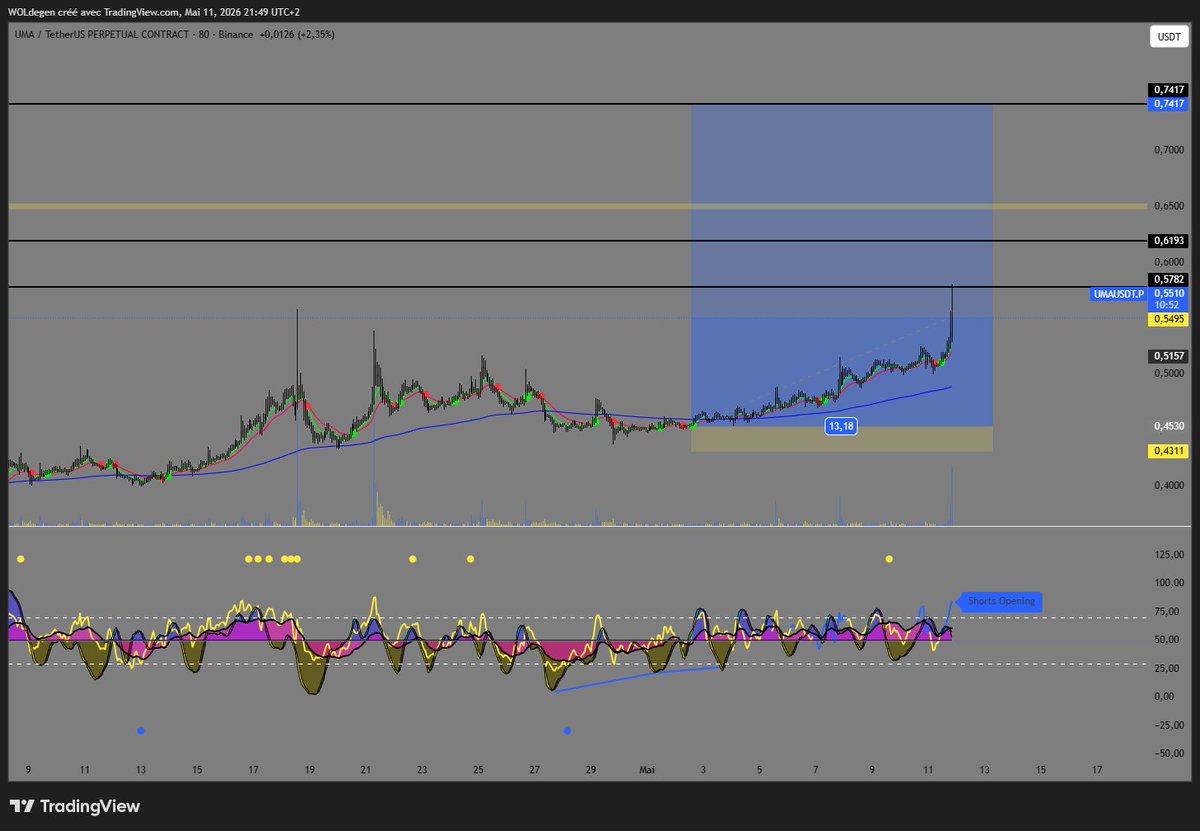This screenshot has height=831, width=1200.
Task: Click date 27 on the time axis
Action: 535,770
